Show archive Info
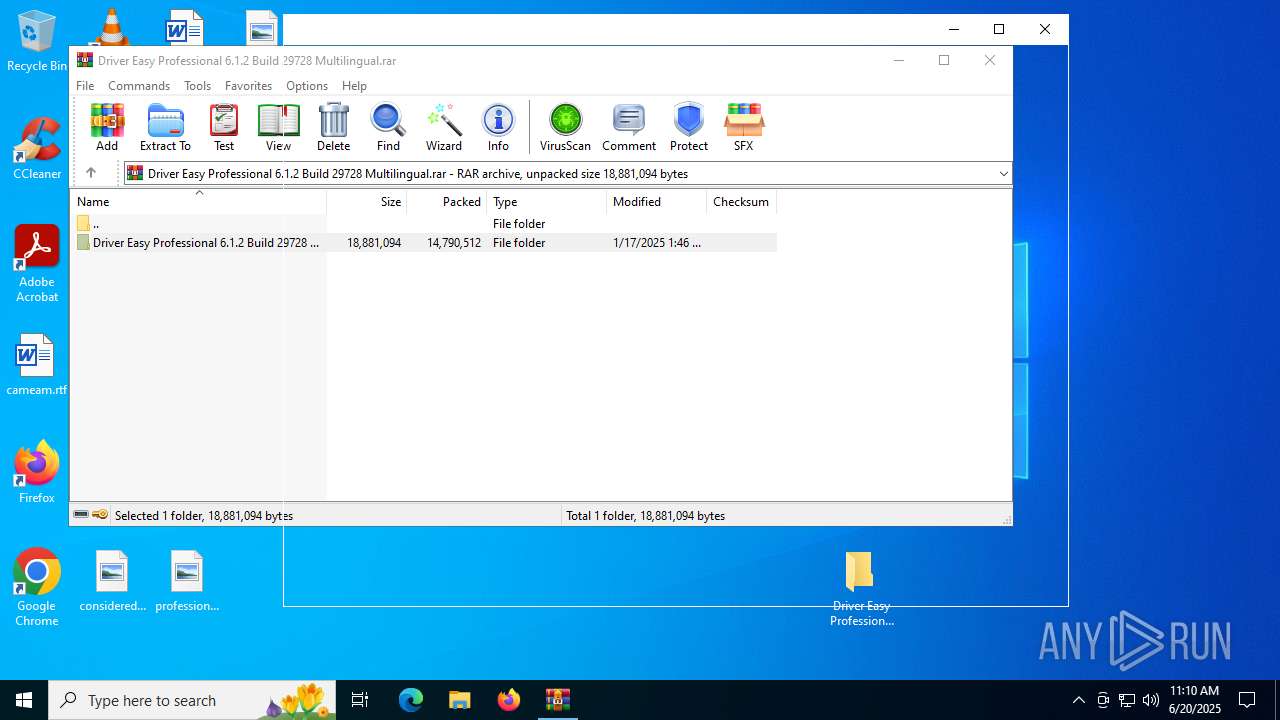The height and width of the screenshot is (720, 1280). (498, 127)
